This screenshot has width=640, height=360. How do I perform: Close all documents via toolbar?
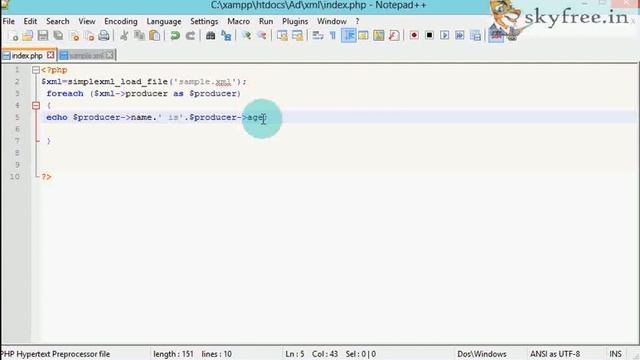pyautogui.click(x=89, y=36)
